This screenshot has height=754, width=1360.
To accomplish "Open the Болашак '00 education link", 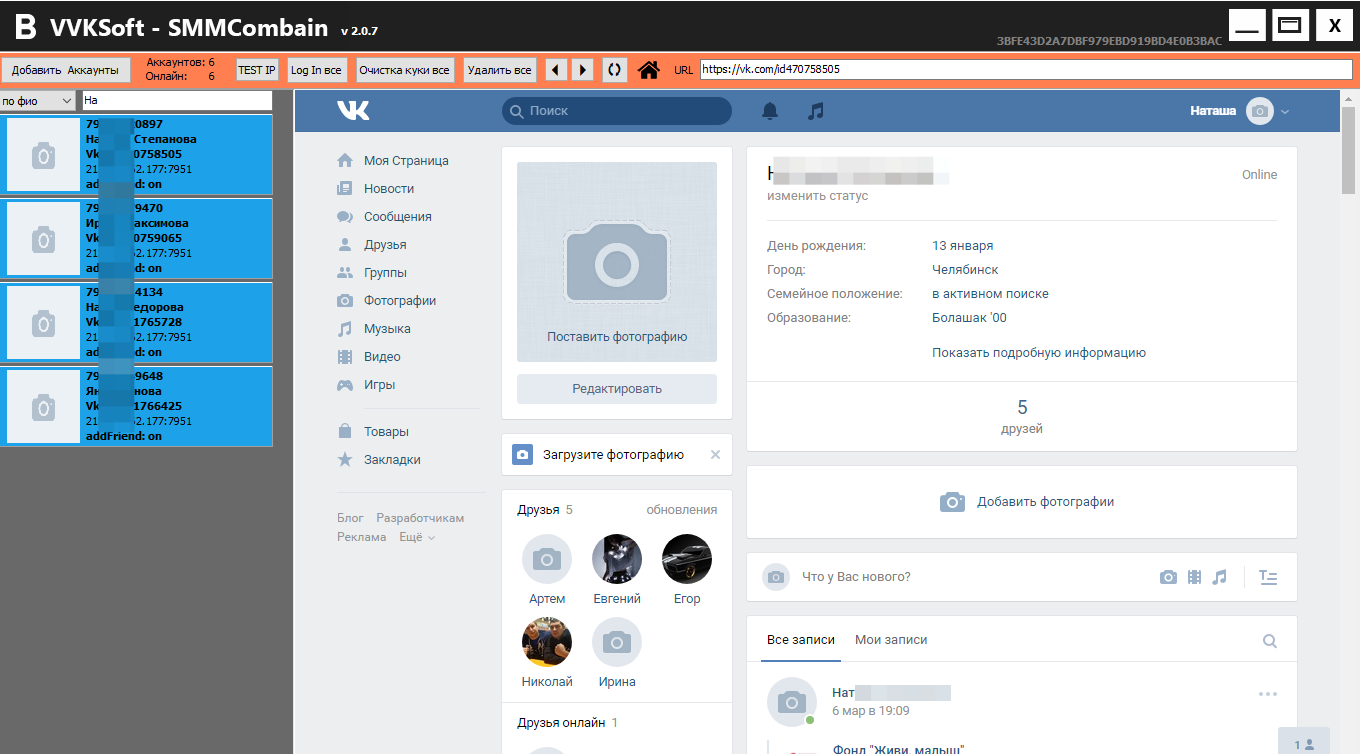I will pyautogui.click(x=969, y=318).
